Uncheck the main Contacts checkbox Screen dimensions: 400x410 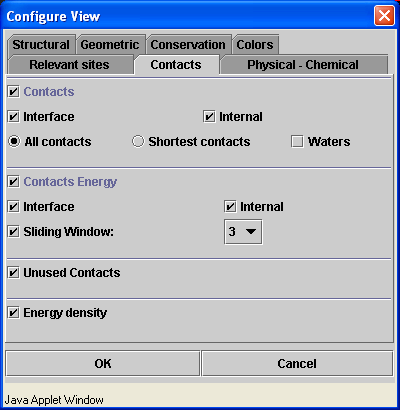13,92
